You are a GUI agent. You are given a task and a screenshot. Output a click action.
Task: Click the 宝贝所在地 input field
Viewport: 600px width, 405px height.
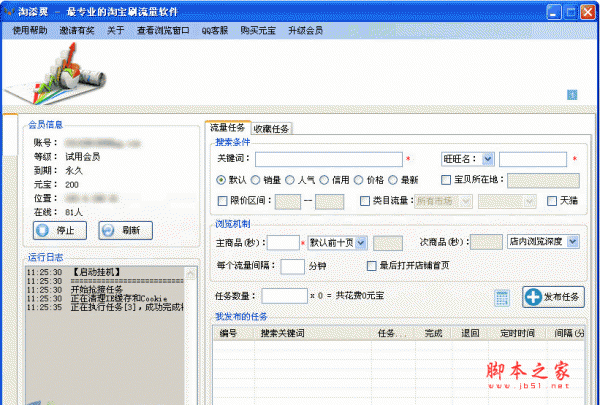point(543,181)
